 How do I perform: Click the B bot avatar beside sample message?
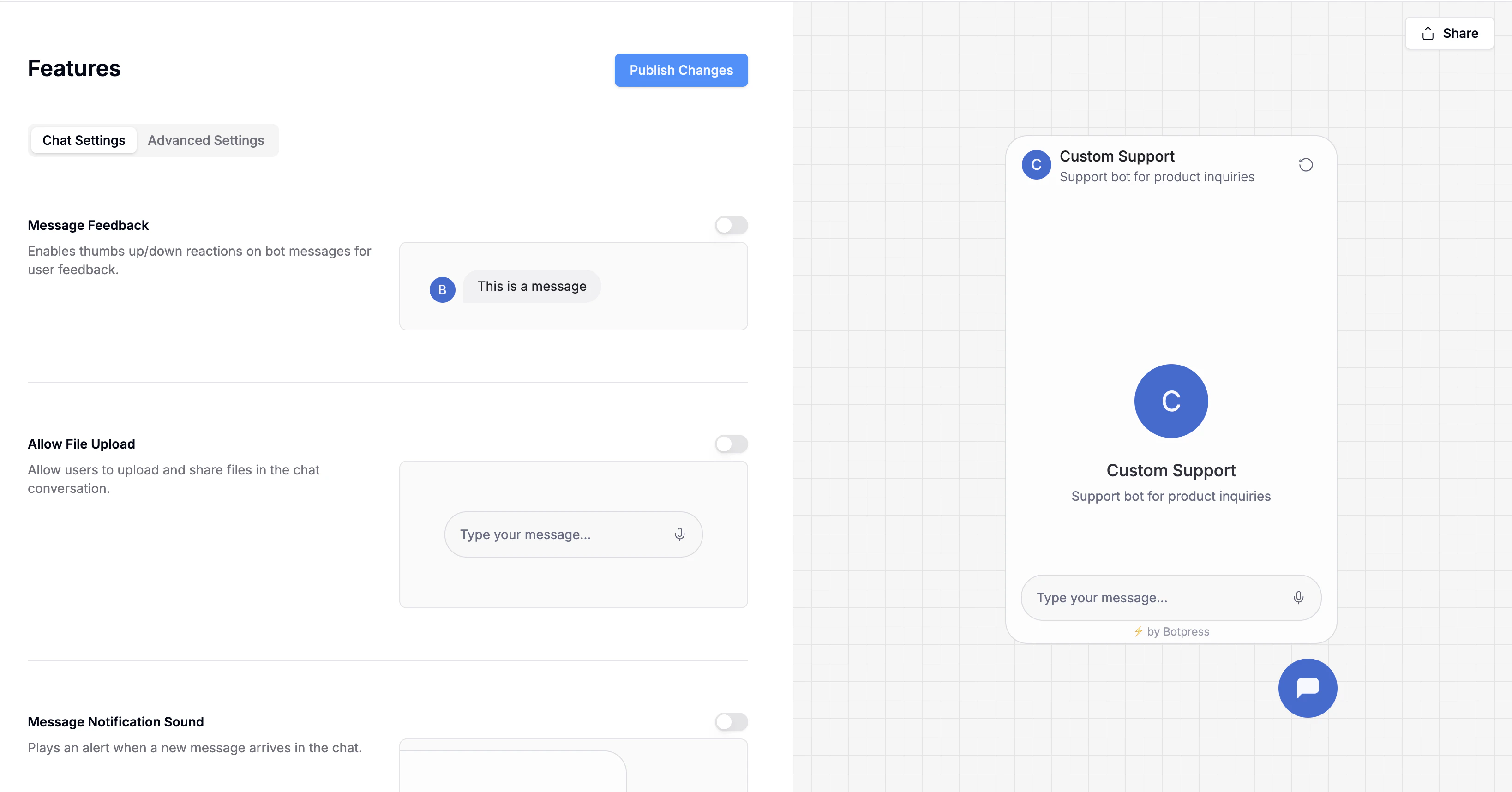442,289
